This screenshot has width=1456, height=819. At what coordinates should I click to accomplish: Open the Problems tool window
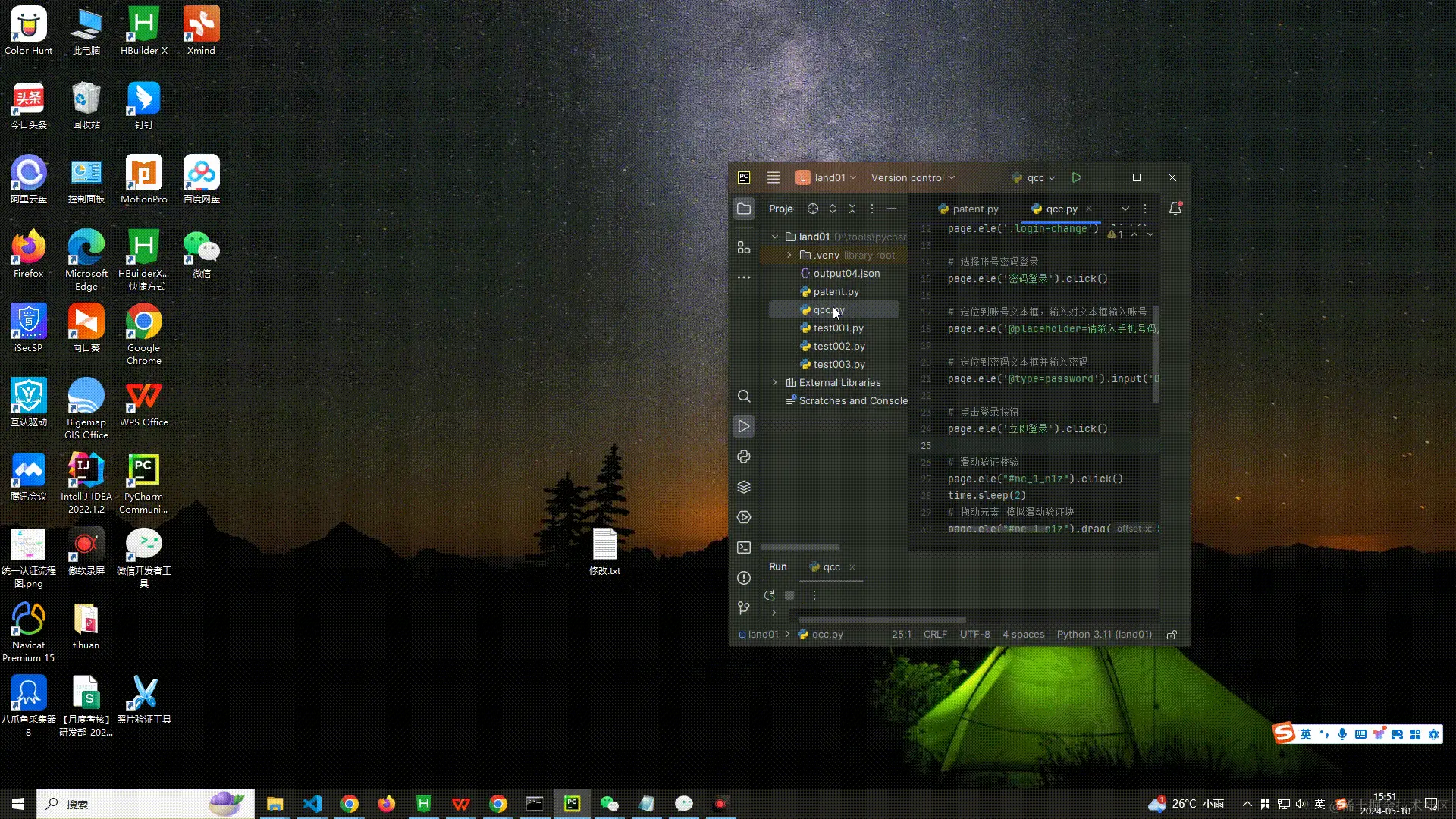[744, 578]
